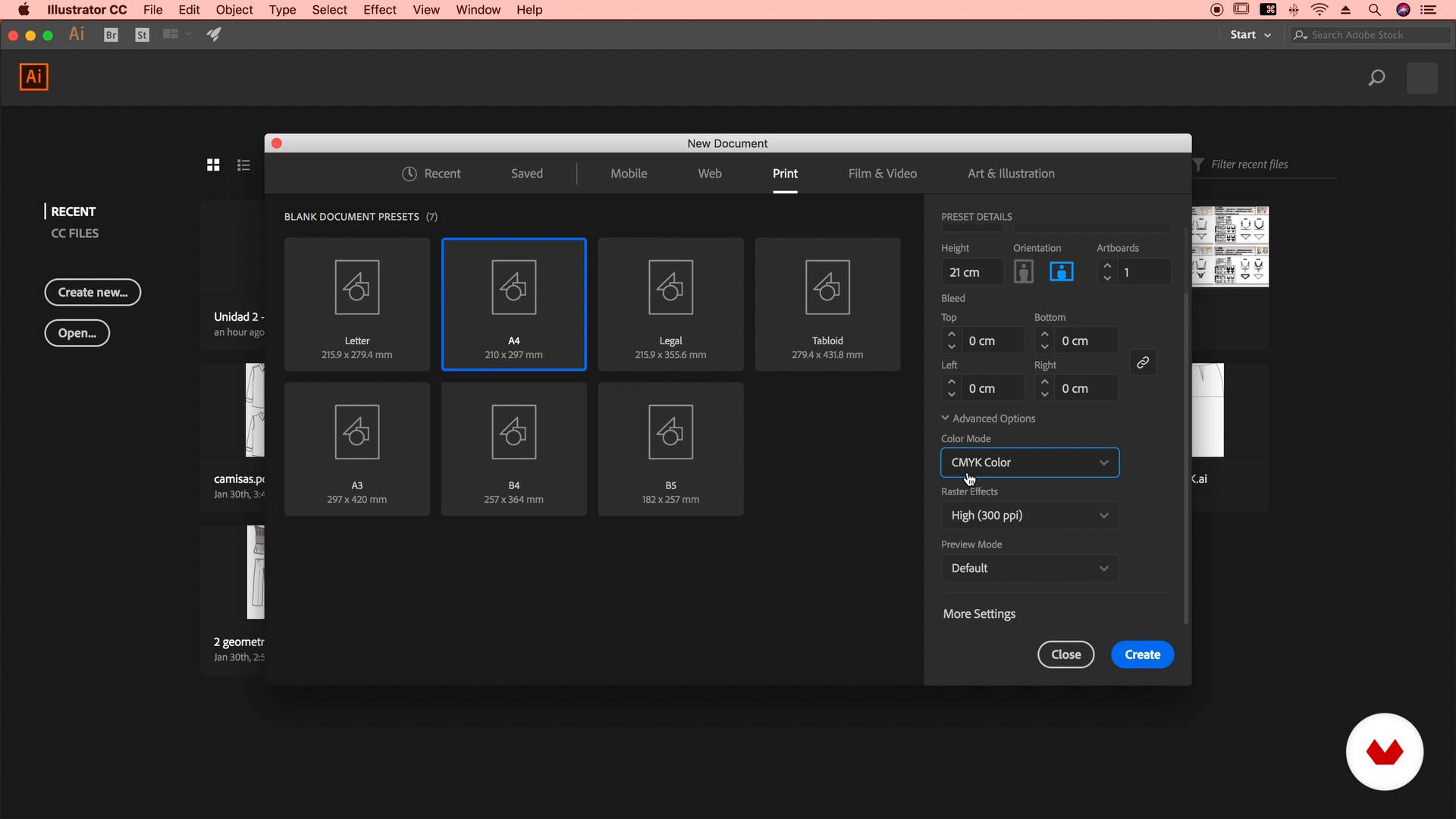Screen dimensions: 1456x819
Task: Switch to the Saved tab
Action: (x=527, y=174)
